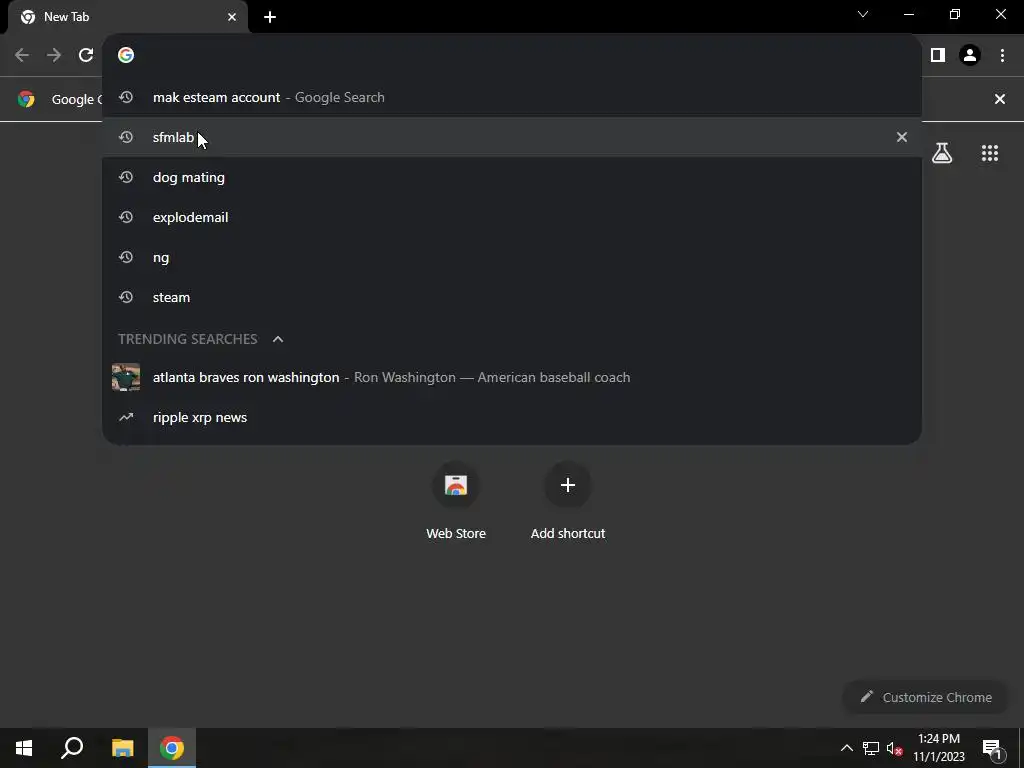Image resolution: width=1024 pixels, height=768 pixels.
Task: Click the Web Store label
Action: [x=456, y=534]
